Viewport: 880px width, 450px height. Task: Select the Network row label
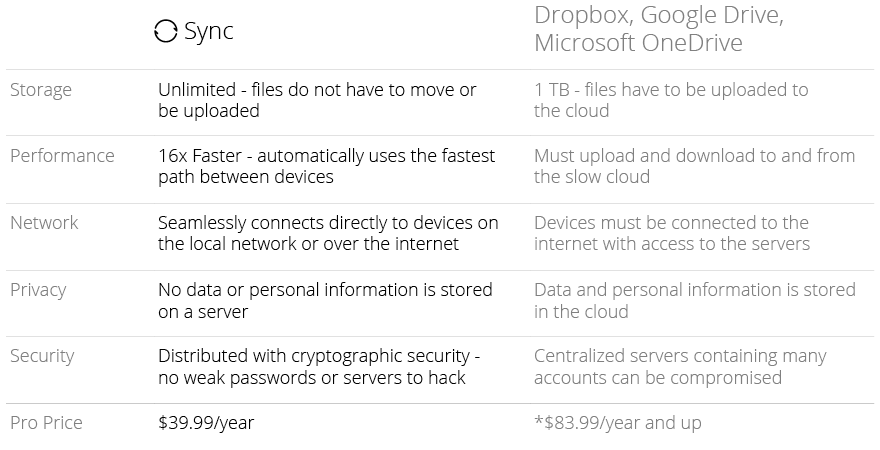[44, 223]
